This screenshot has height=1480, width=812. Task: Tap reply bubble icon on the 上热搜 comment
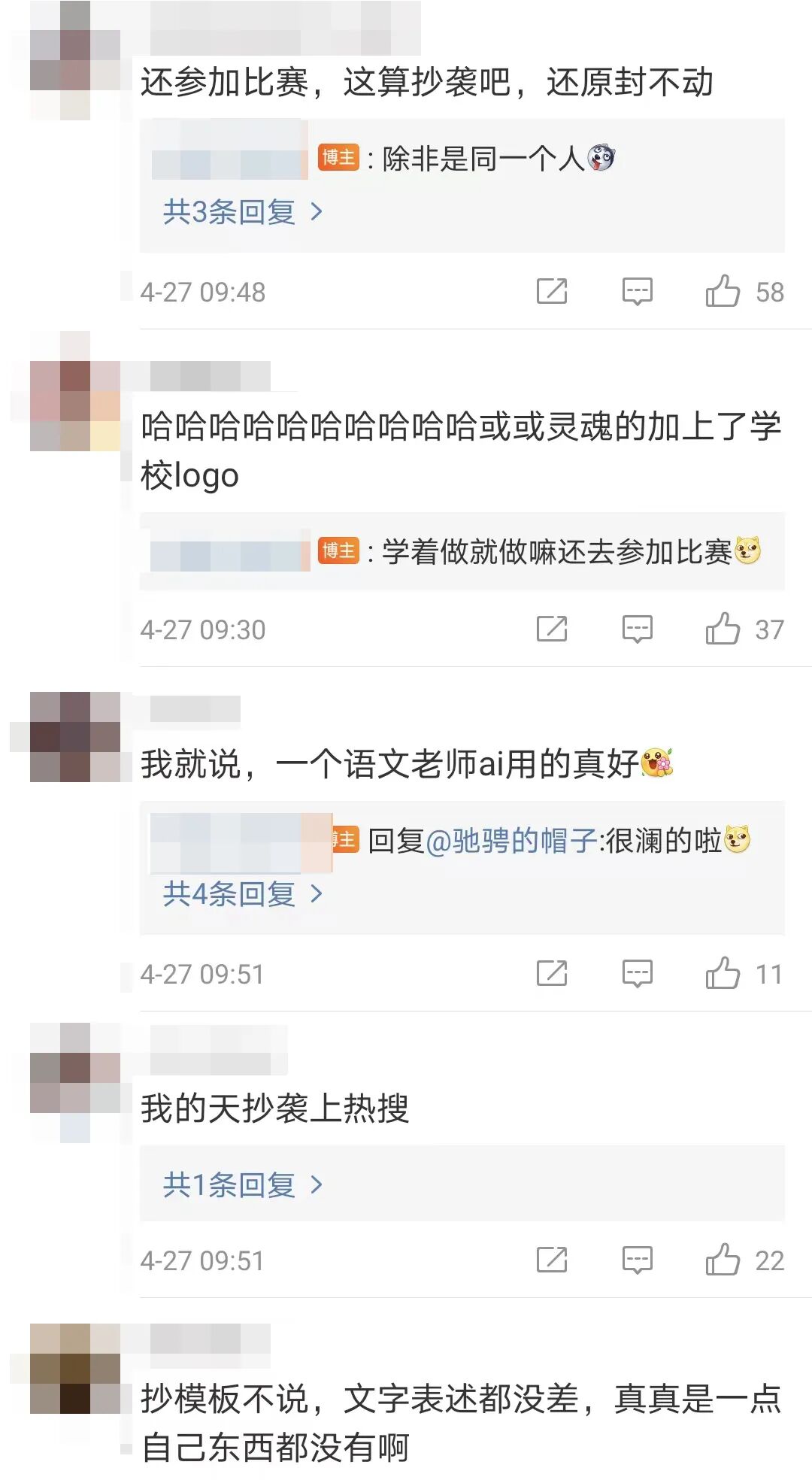click(638, 1260)
